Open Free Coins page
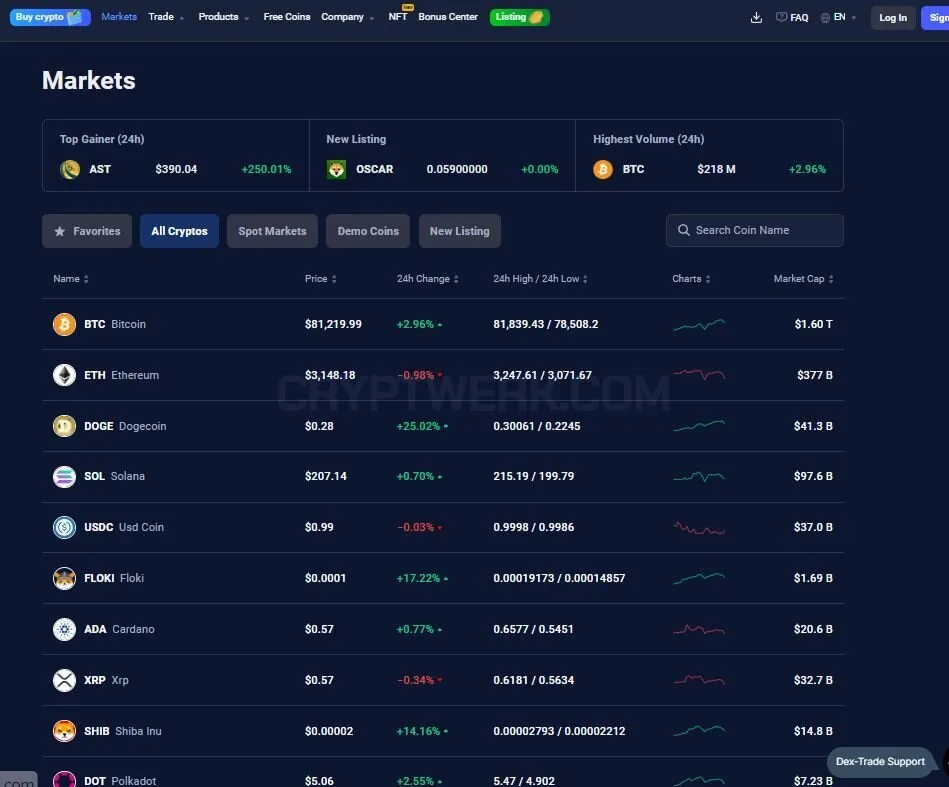This screenshot has width=949, height=787. 287,17
